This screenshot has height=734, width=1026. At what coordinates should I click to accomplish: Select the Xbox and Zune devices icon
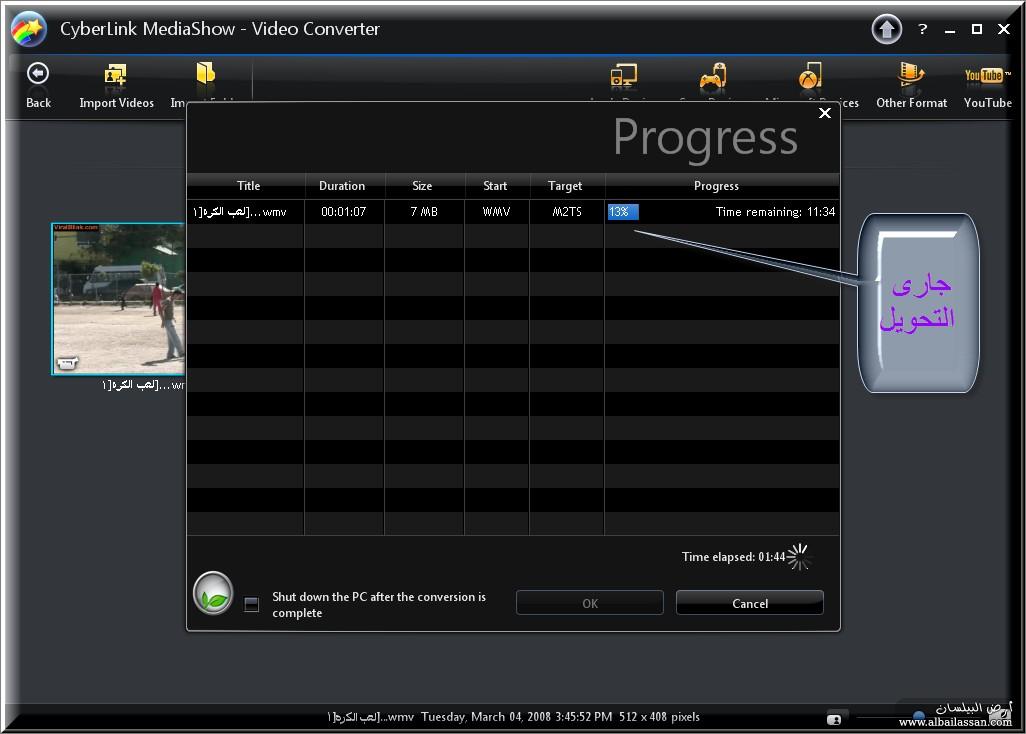810,76
